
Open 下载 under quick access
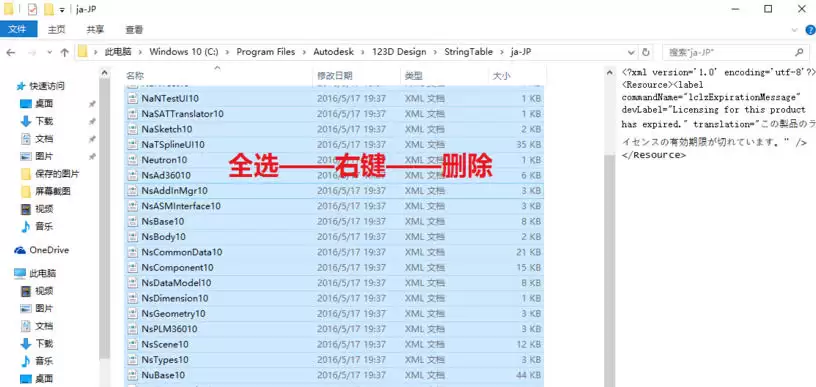point(44,121)
